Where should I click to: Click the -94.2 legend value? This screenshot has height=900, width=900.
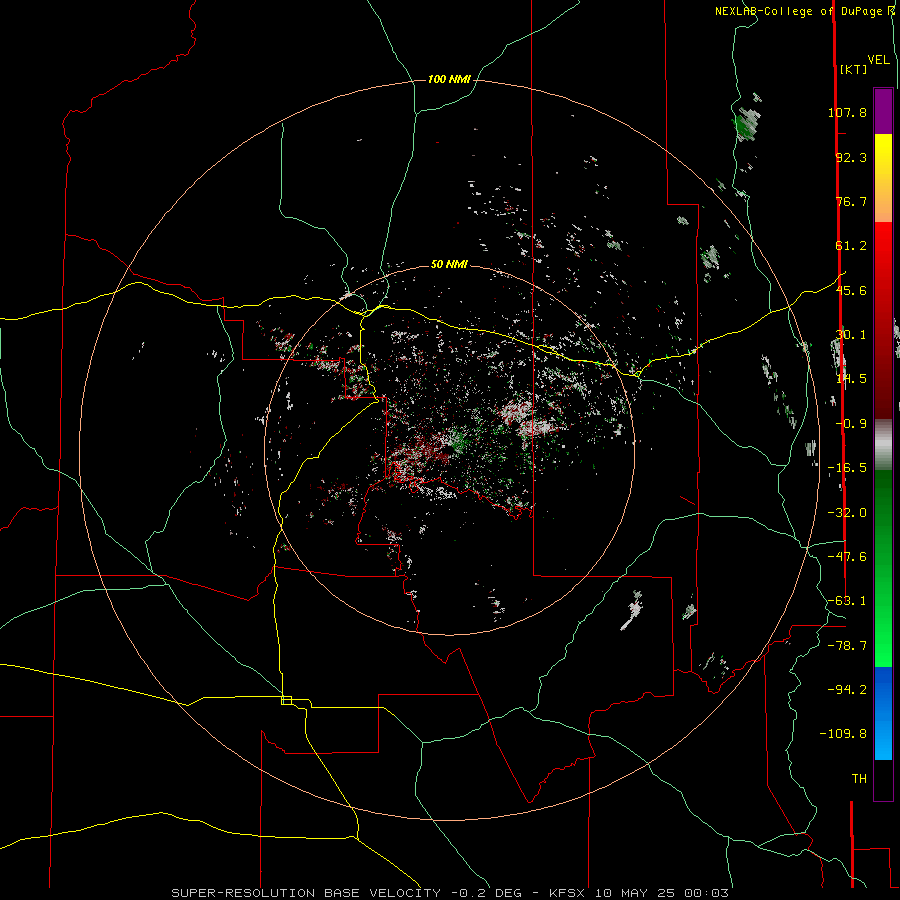[847, 689]
